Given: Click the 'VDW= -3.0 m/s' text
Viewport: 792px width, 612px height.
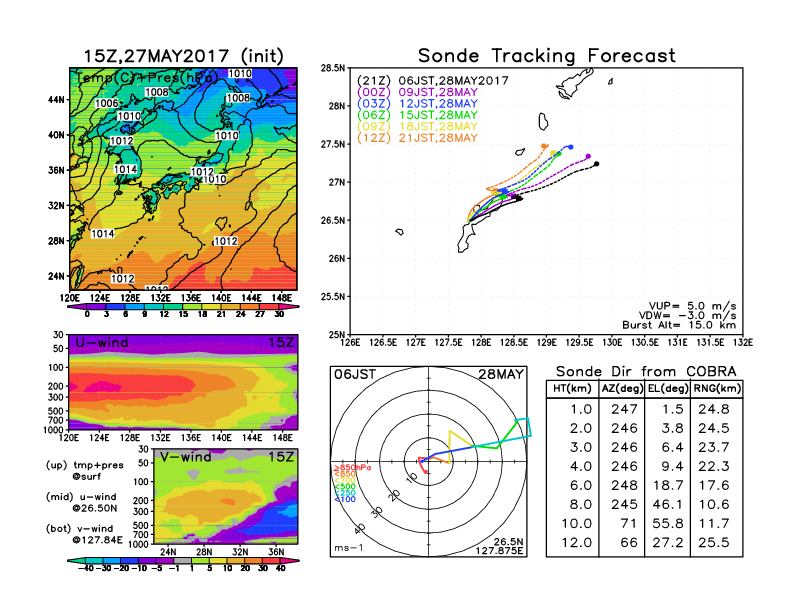Looking at the screenshot, I should coord(687,316).
